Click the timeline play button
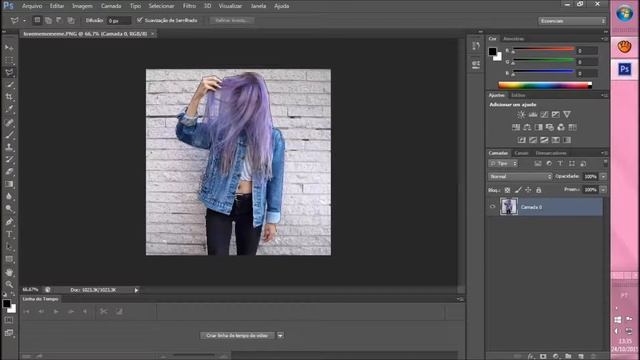 (x=56, y=311)
